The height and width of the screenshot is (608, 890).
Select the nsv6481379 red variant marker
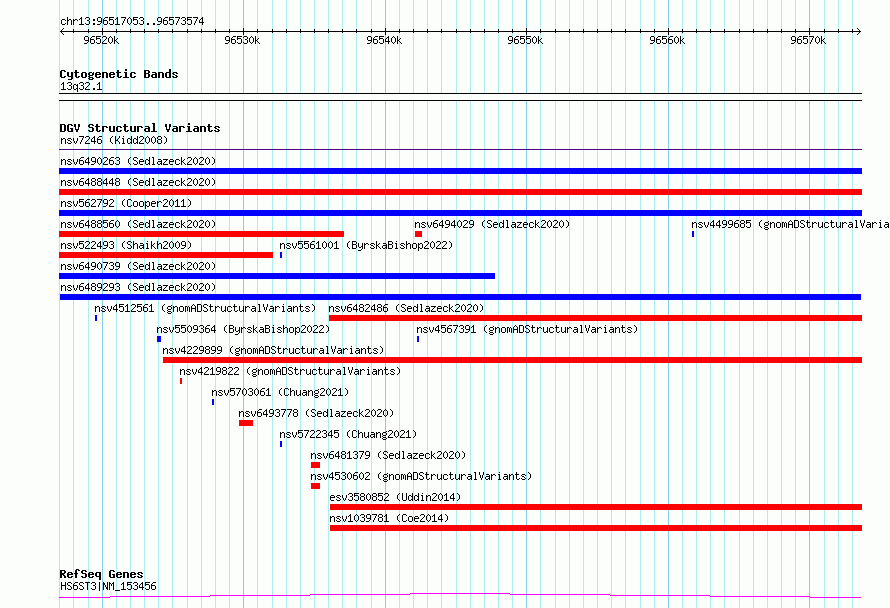coord(316,465)
